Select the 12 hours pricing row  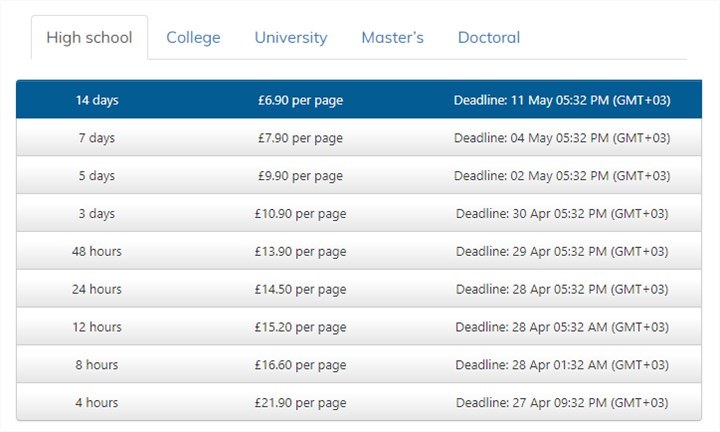pyautogui.click(x=359, y=327)
